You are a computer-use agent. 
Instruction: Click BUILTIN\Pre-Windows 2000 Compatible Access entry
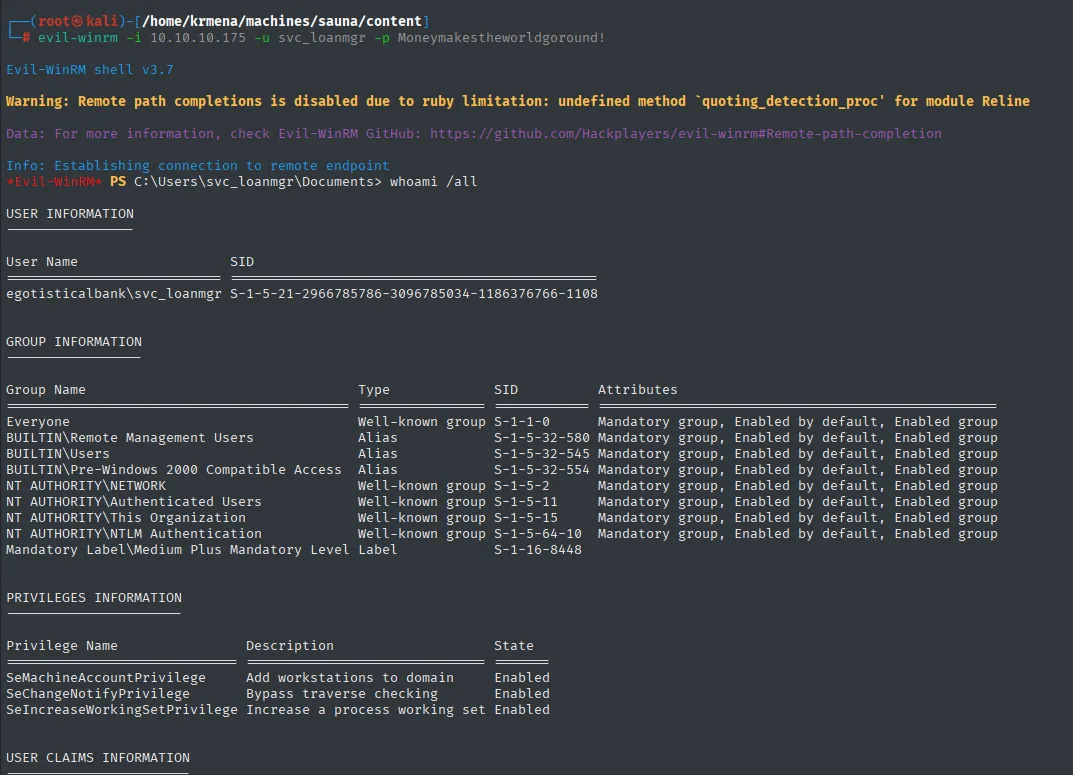[174, 469]
